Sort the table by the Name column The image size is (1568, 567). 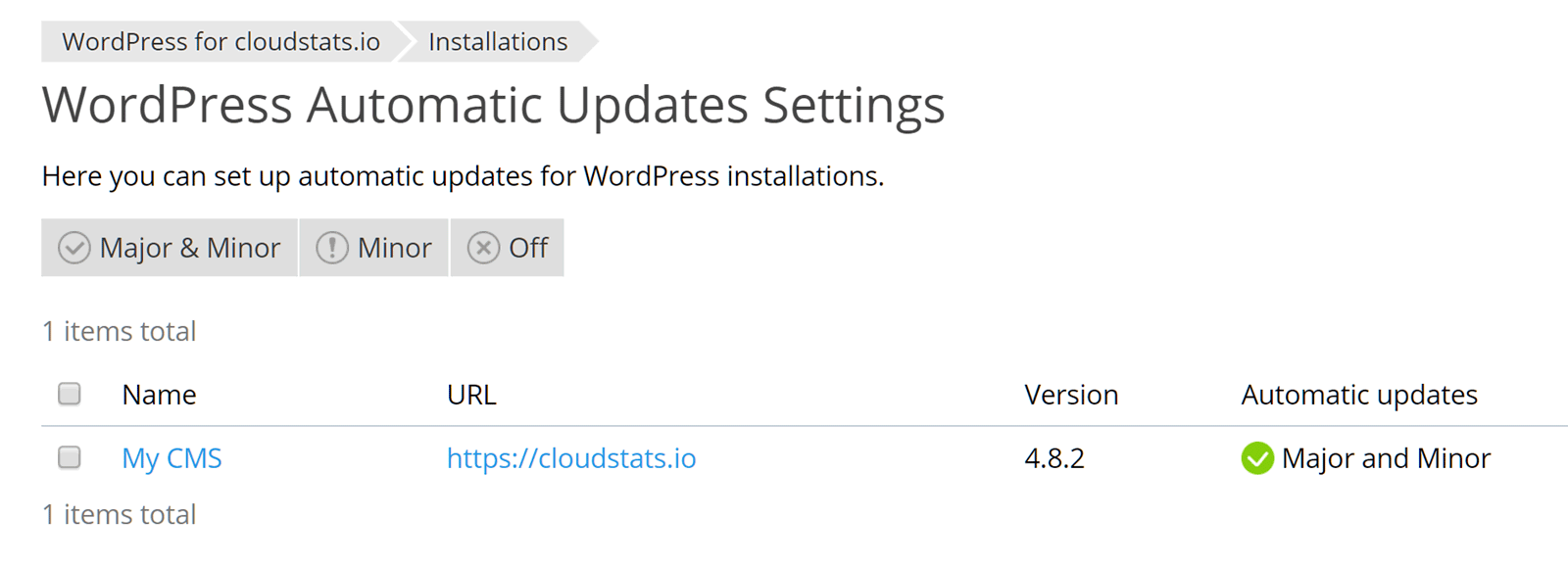[159, 395]
